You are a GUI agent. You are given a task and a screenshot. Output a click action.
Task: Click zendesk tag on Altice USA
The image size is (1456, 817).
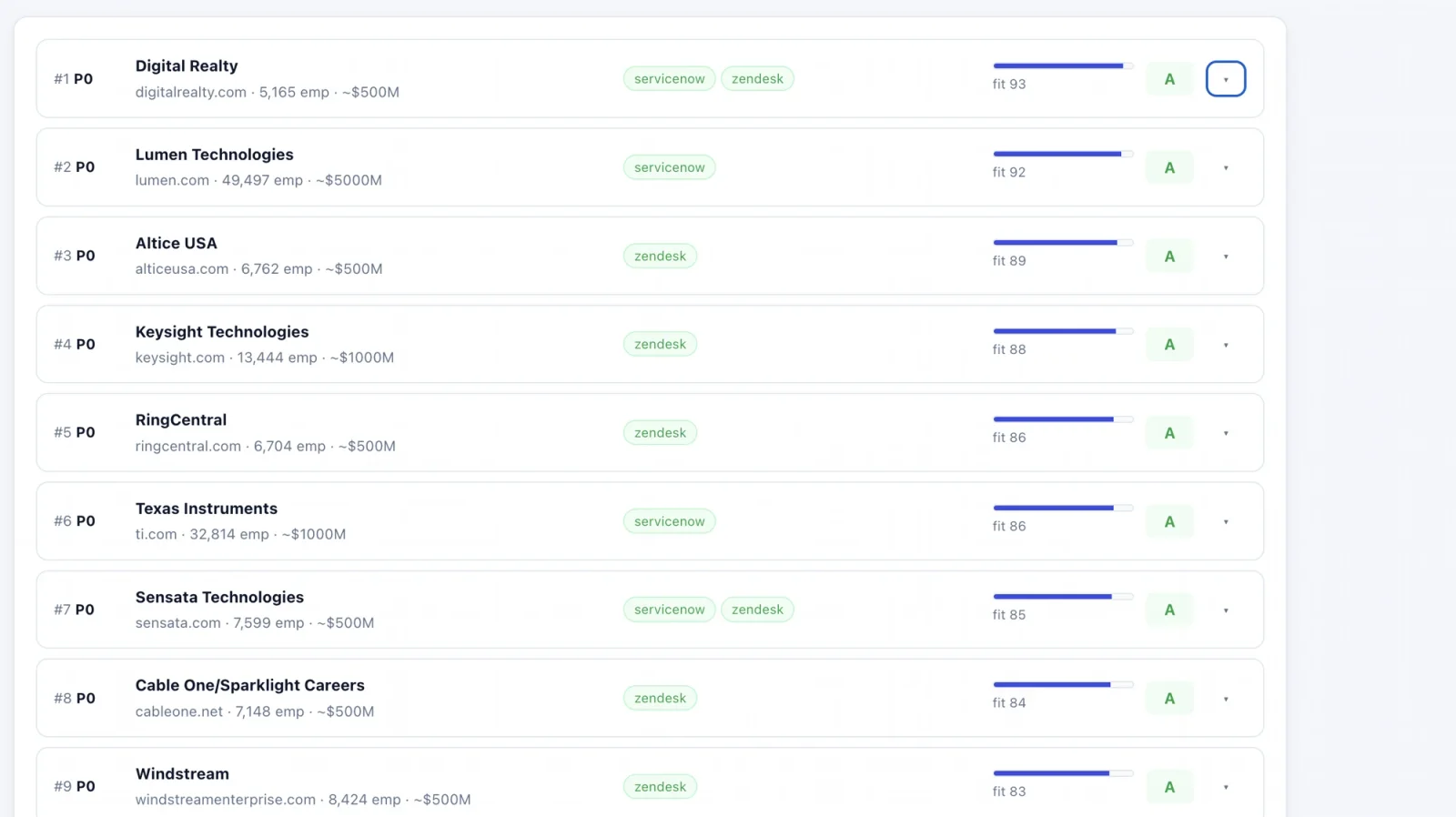pyautogui.click(x=660, y=257)
